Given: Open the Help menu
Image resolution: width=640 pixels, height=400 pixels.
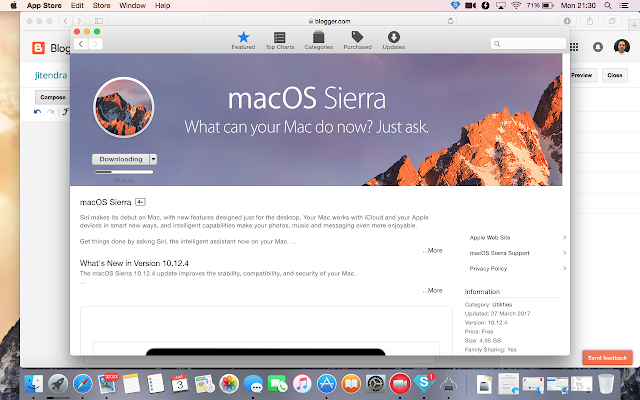Looking at the screenshot, I should 162,5.
